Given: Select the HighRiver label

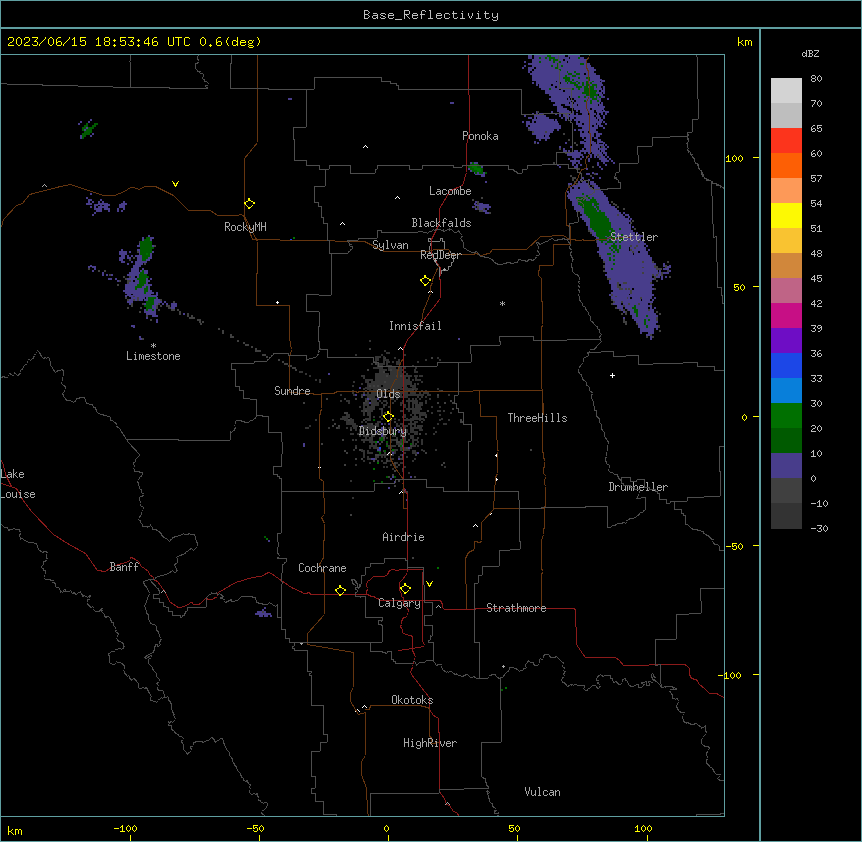Looking at the screenshot, I should [430, 743].
